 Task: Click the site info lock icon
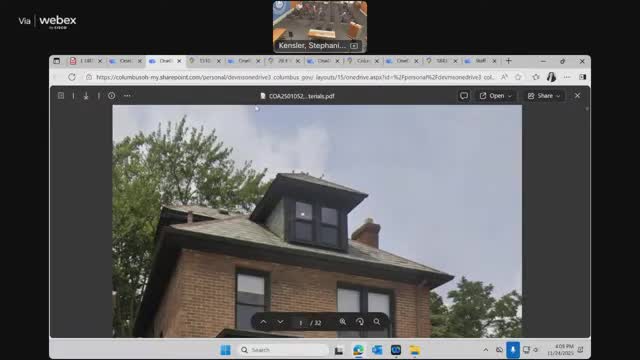[x=89, y=77]
